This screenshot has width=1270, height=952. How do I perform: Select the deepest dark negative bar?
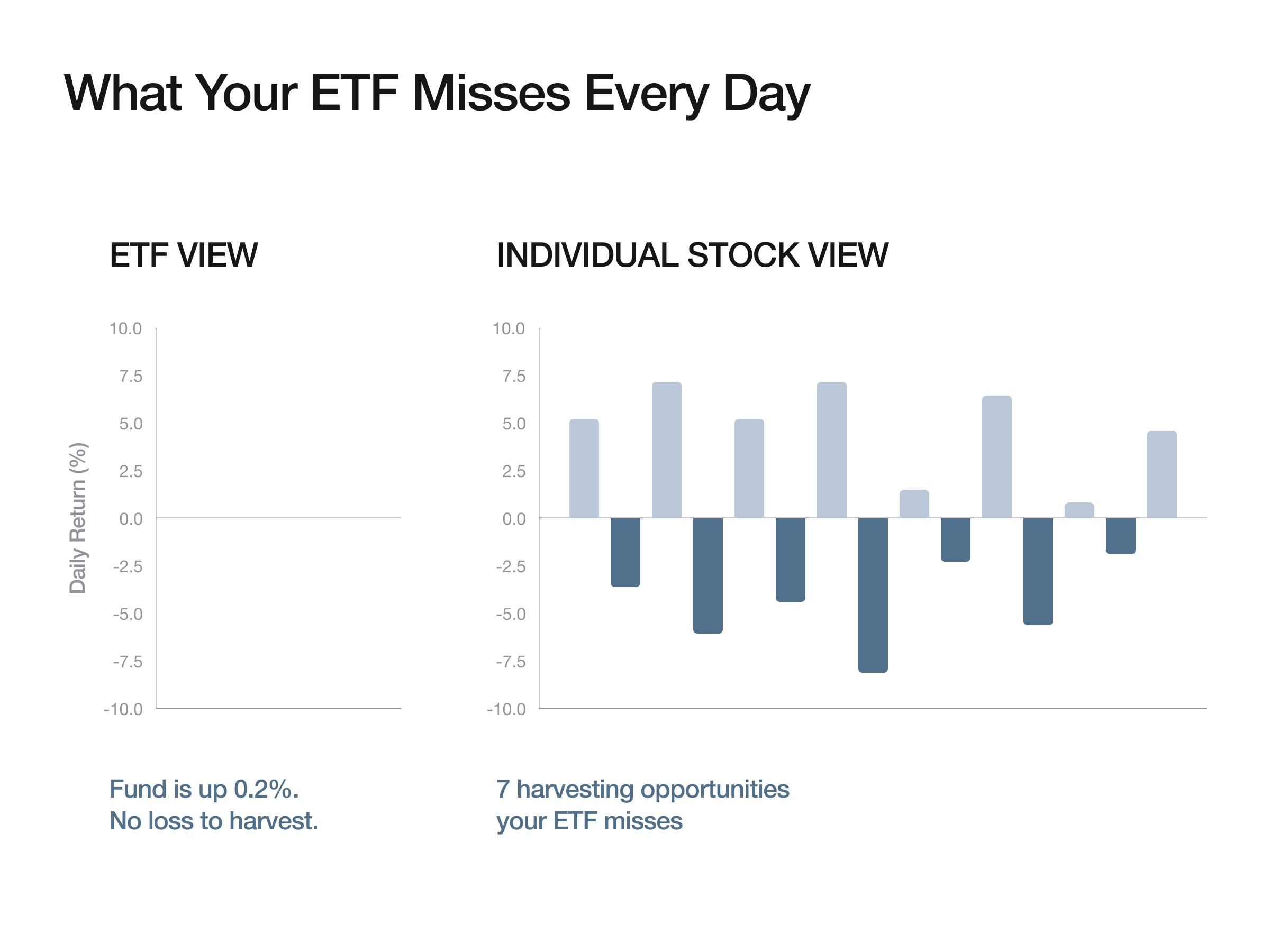(x=873, y=594)
